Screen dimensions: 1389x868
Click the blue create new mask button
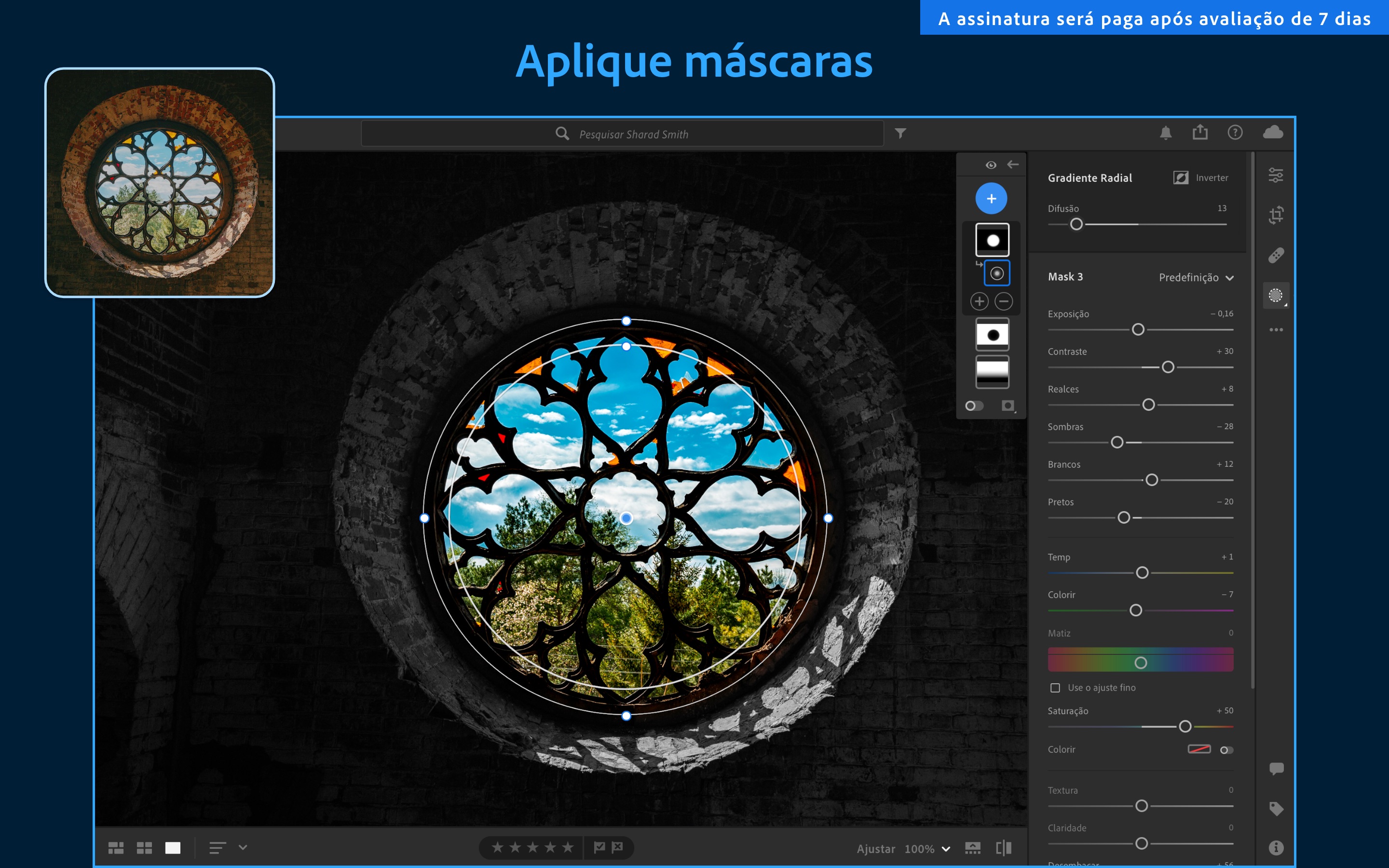(x=991, y=199)
